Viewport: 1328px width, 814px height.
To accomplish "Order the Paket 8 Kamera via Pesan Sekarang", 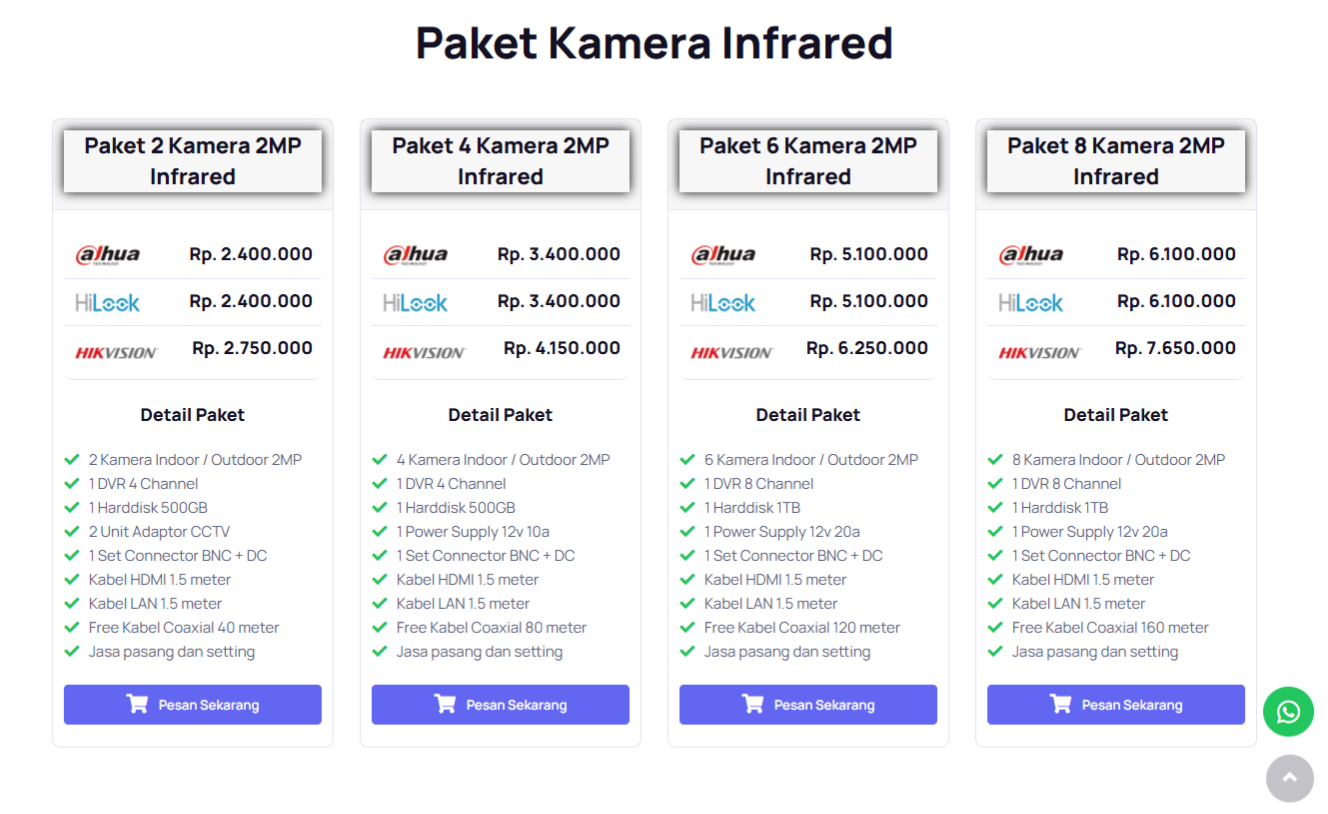I will pyautogui.click(x=1116, y=704).
